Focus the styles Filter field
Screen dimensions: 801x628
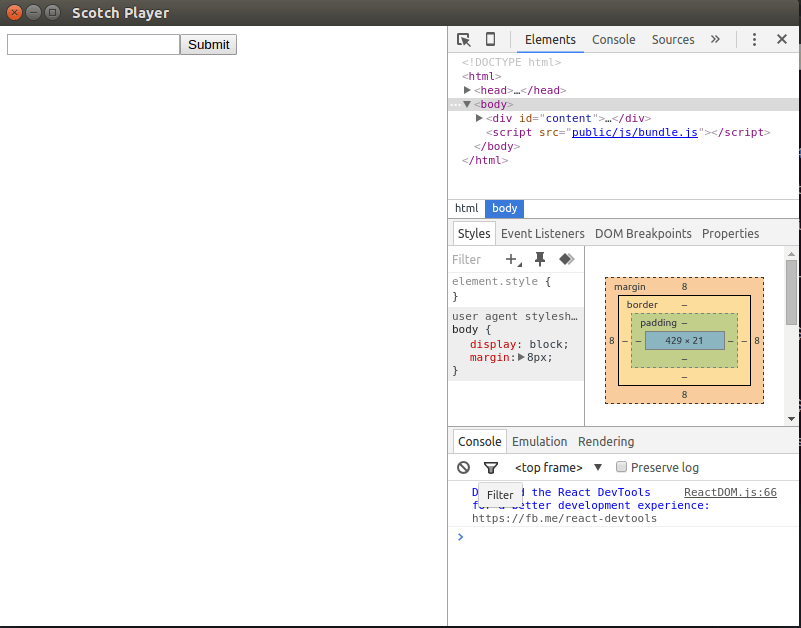(474, 260)
